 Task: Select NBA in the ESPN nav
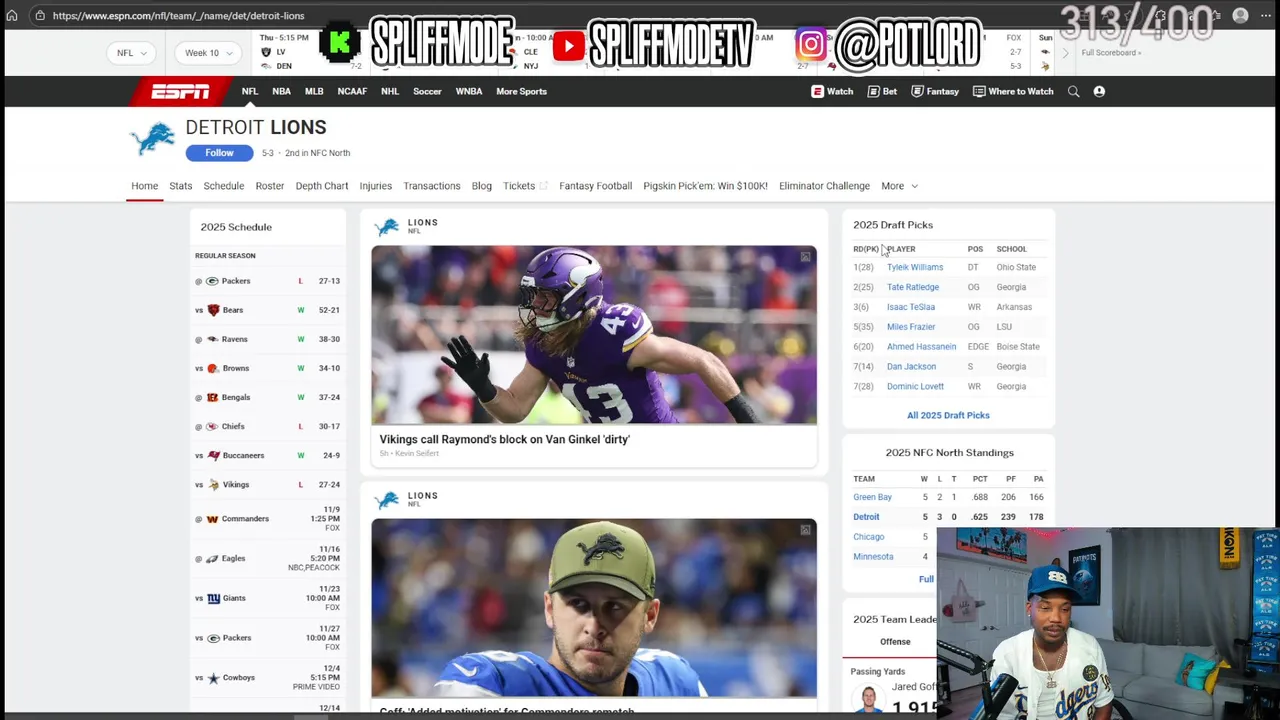(281, 91)
